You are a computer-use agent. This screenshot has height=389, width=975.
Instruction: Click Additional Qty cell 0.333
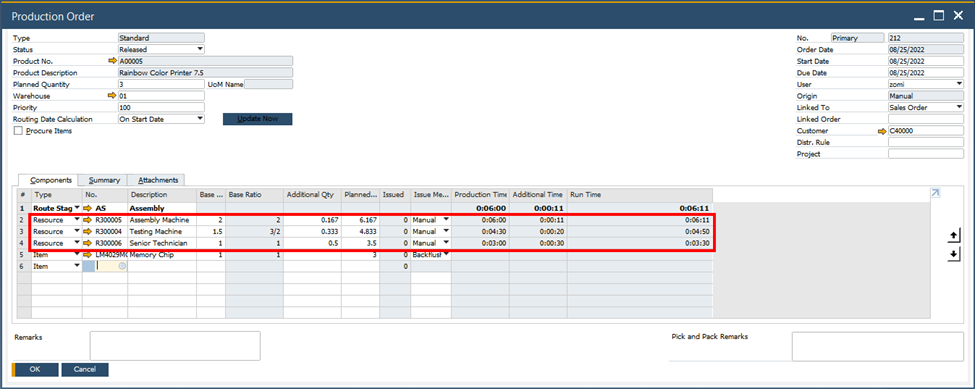pyautogui.click(x=313, y=231)
